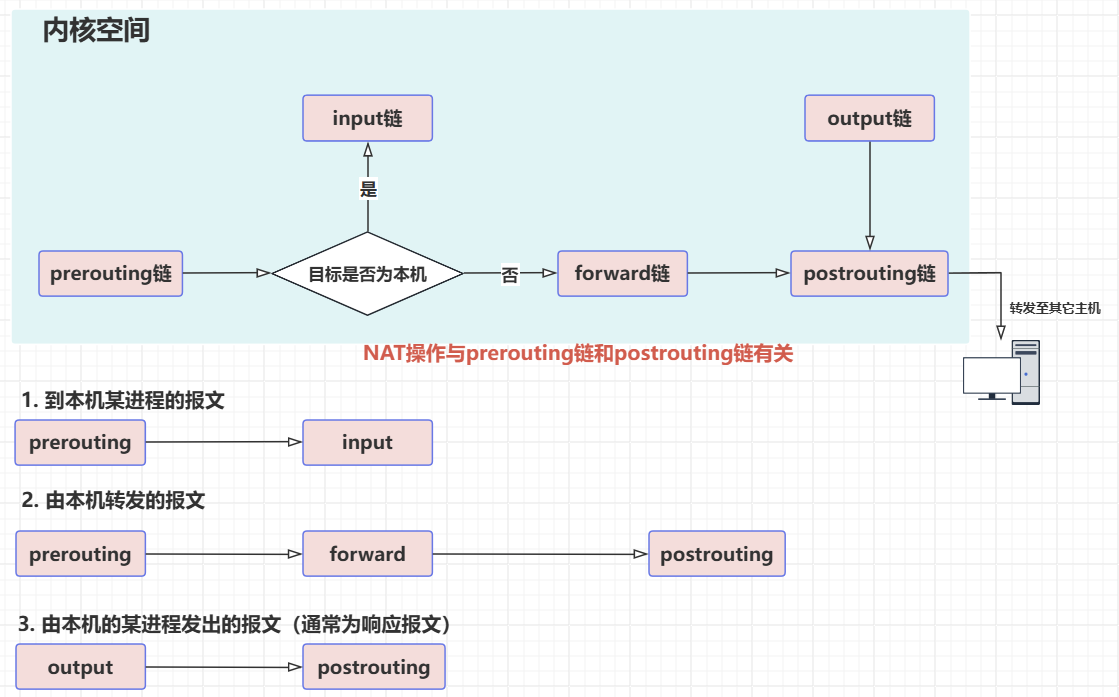Click the postrouting box right of forward

point(716,554)
